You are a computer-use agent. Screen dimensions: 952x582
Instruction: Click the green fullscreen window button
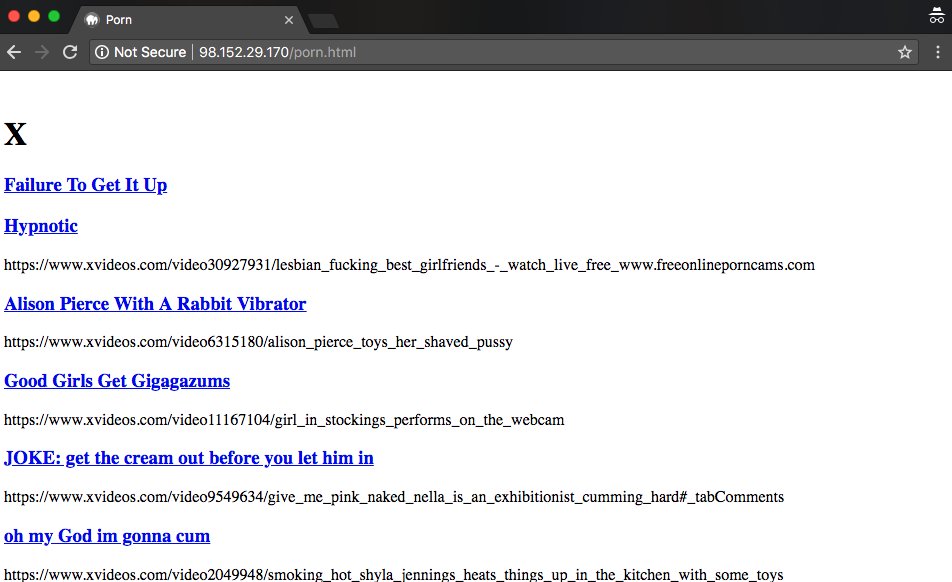point(54,16)
